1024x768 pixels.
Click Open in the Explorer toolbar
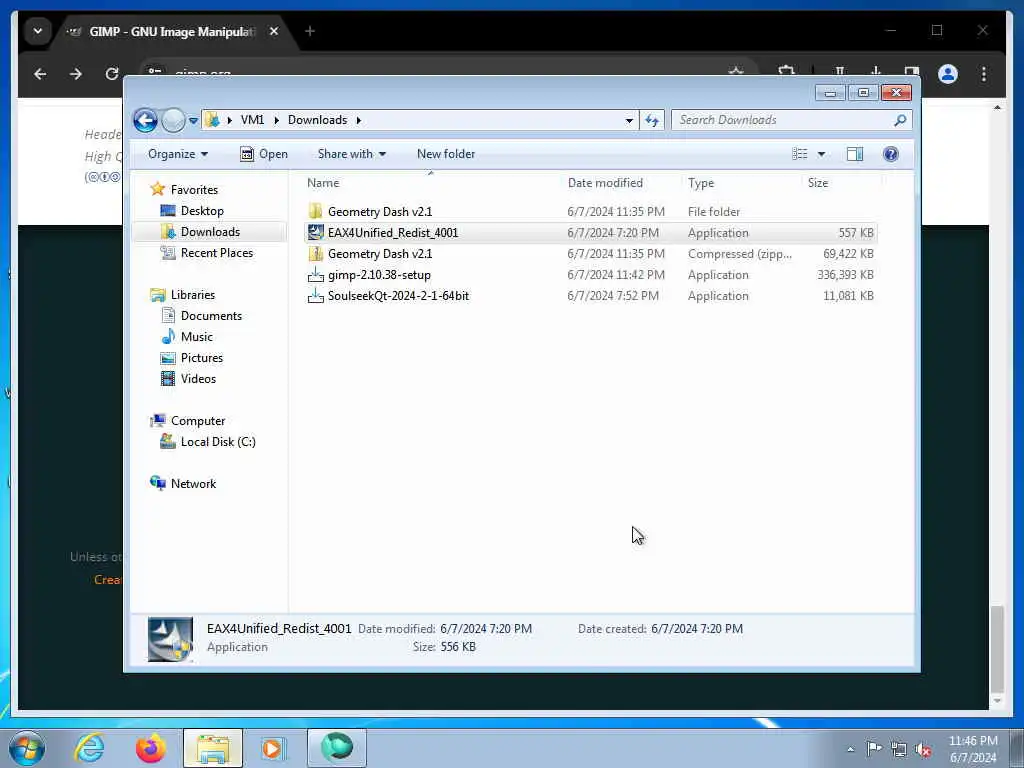click(x=264, y=154)
